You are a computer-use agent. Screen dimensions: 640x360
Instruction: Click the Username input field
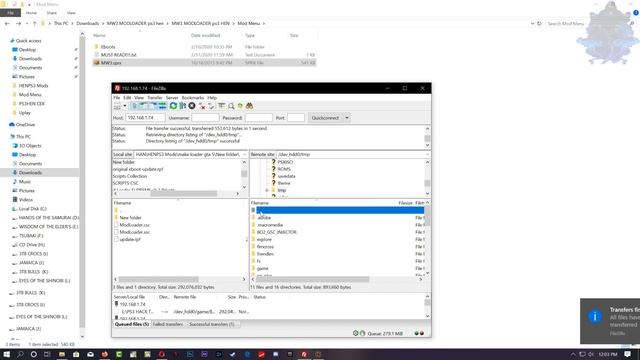tap(205, 118)
